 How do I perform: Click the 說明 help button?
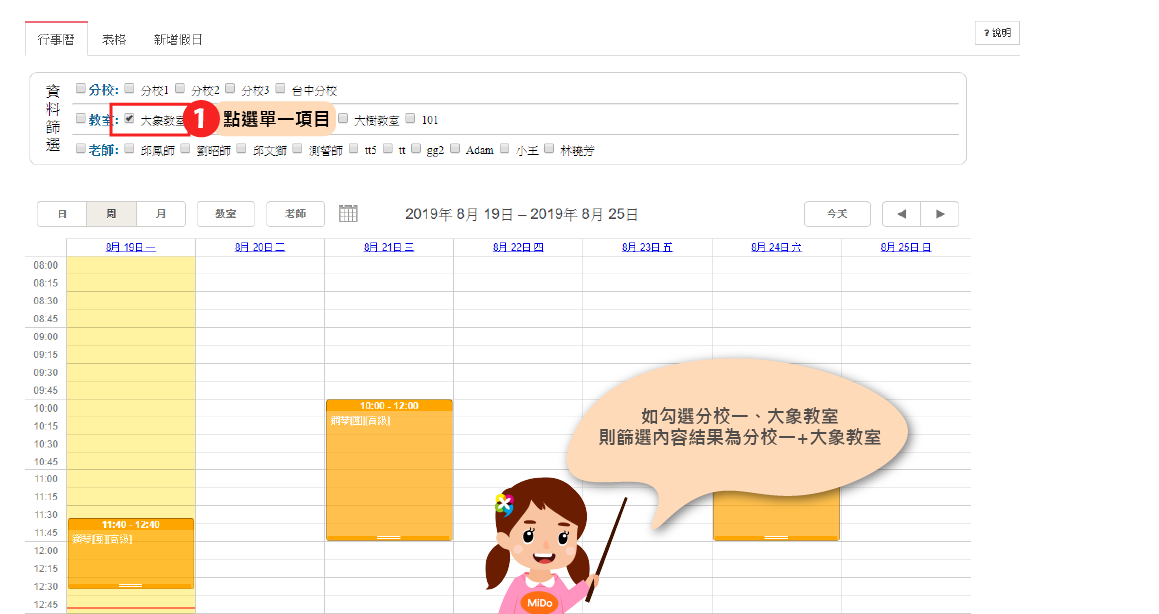997,33
